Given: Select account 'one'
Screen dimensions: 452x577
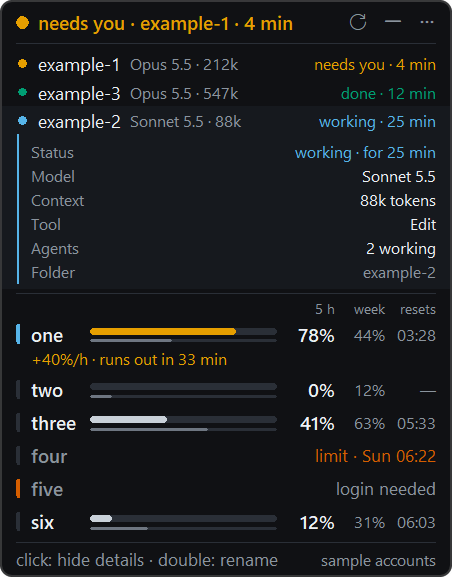Looking at the screenshot, I should (47, 336).
